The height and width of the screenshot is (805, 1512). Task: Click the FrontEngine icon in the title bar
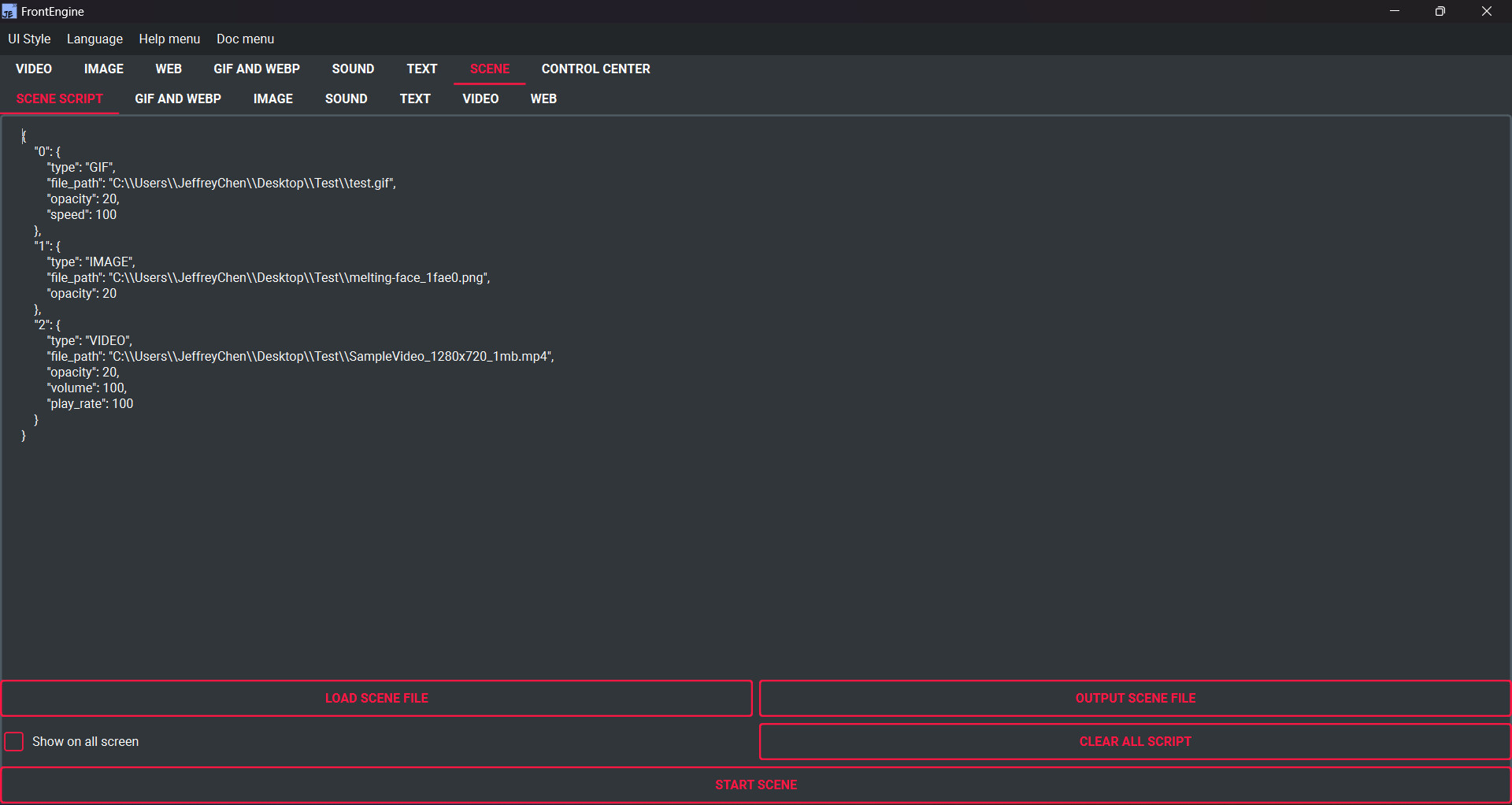tap(11, 11)
